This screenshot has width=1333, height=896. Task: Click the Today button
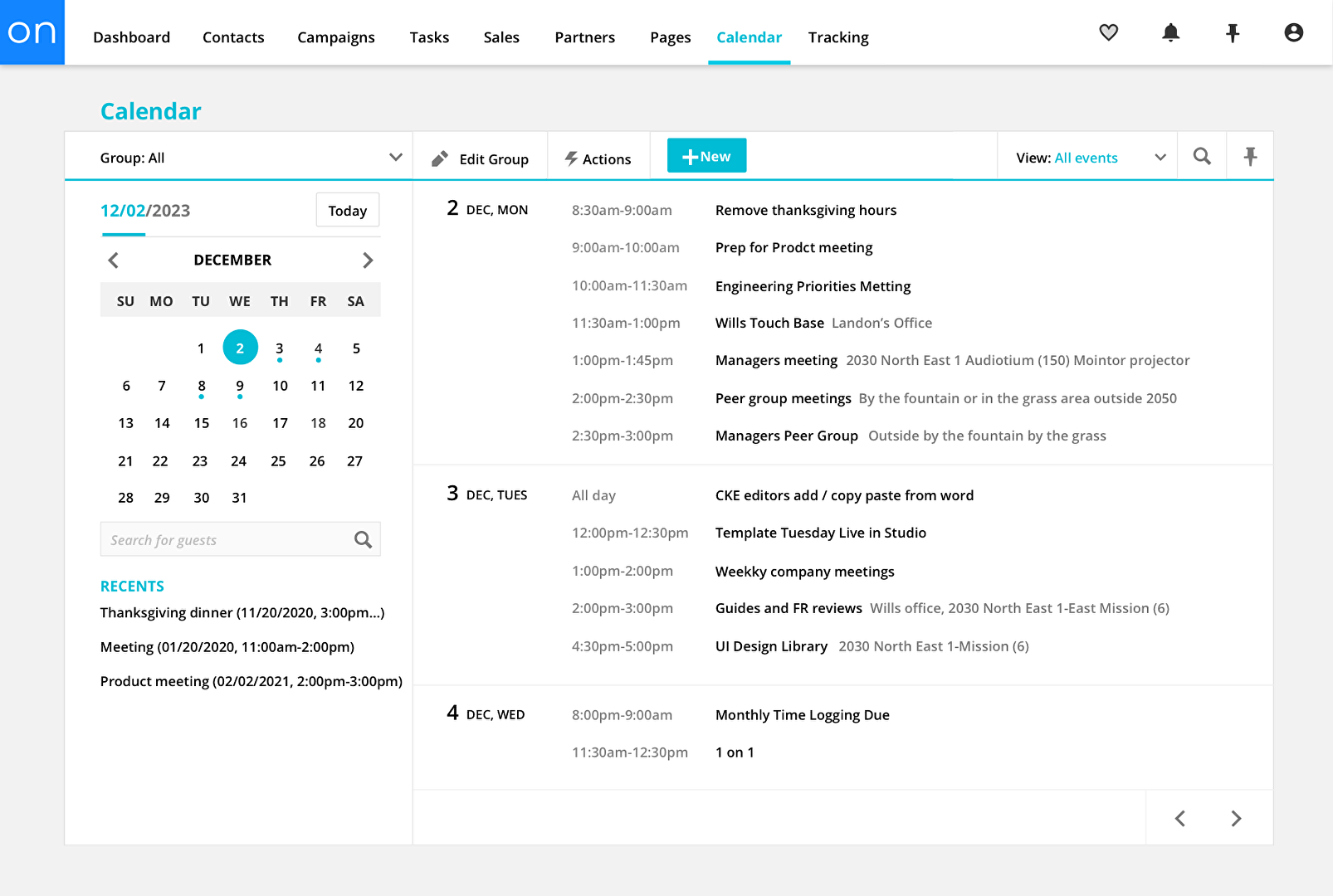point(348,210)
